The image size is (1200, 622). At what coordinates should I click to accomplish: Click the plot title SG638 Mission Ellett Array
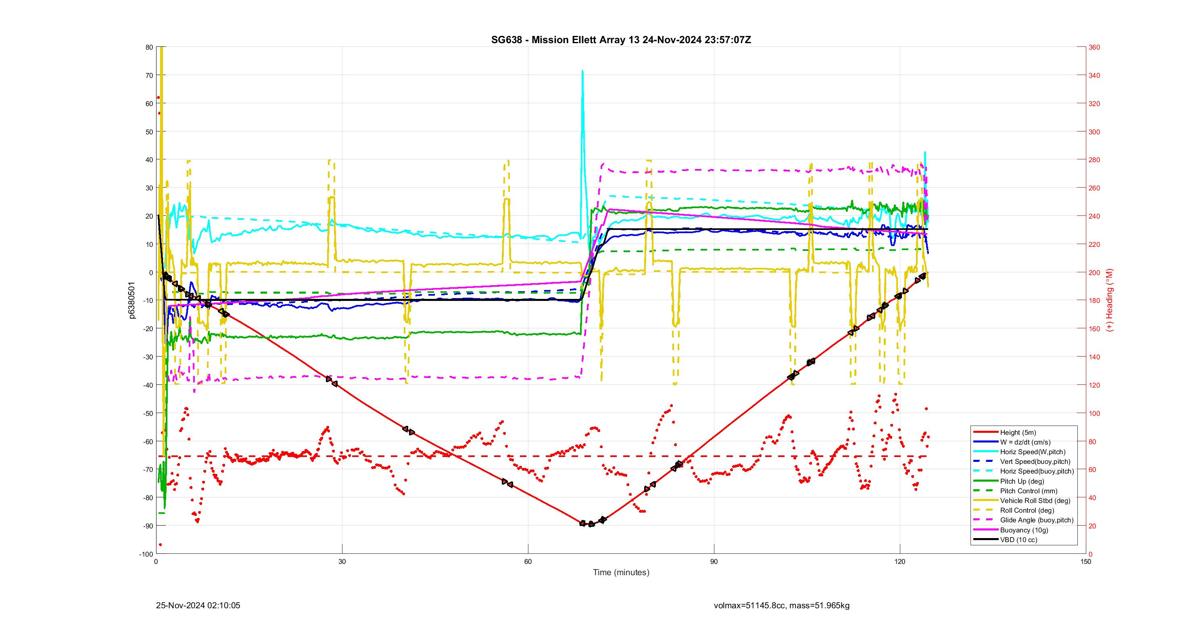pyautogui.click(x=621, y=38)
